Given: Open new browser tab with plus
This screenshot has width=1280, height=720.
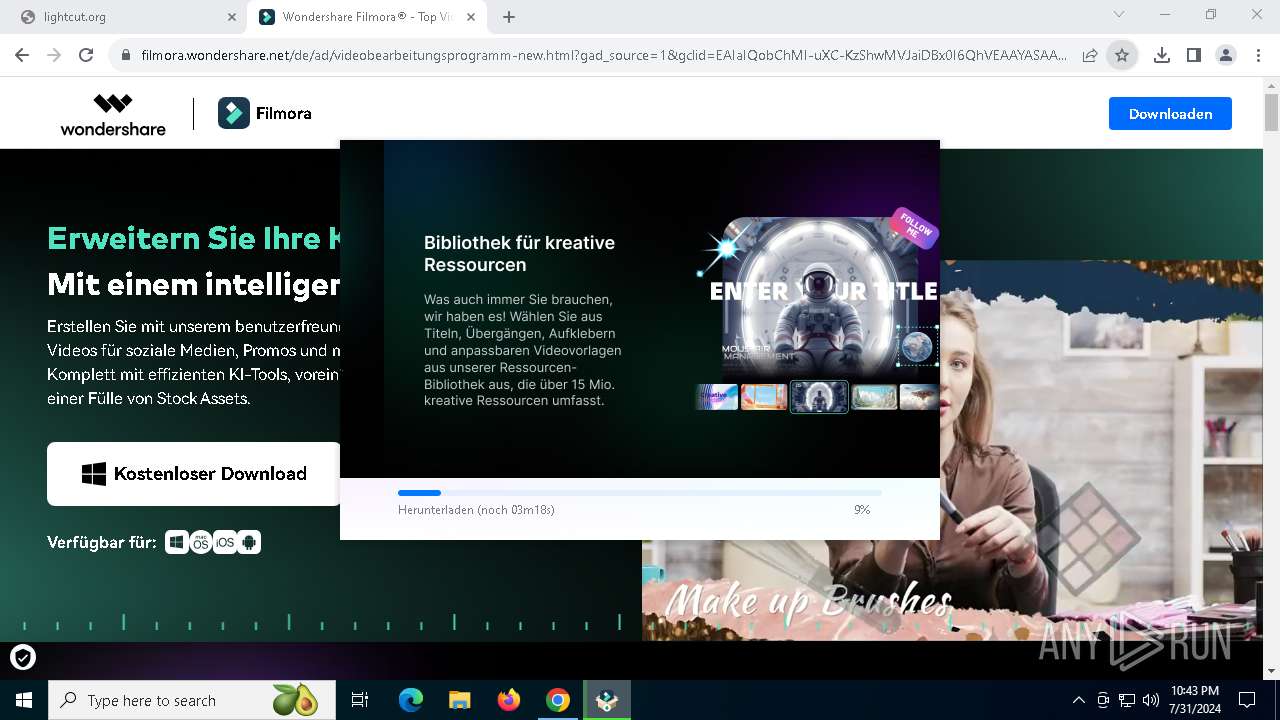Looking at the screenshot, I should coord(509,17).
